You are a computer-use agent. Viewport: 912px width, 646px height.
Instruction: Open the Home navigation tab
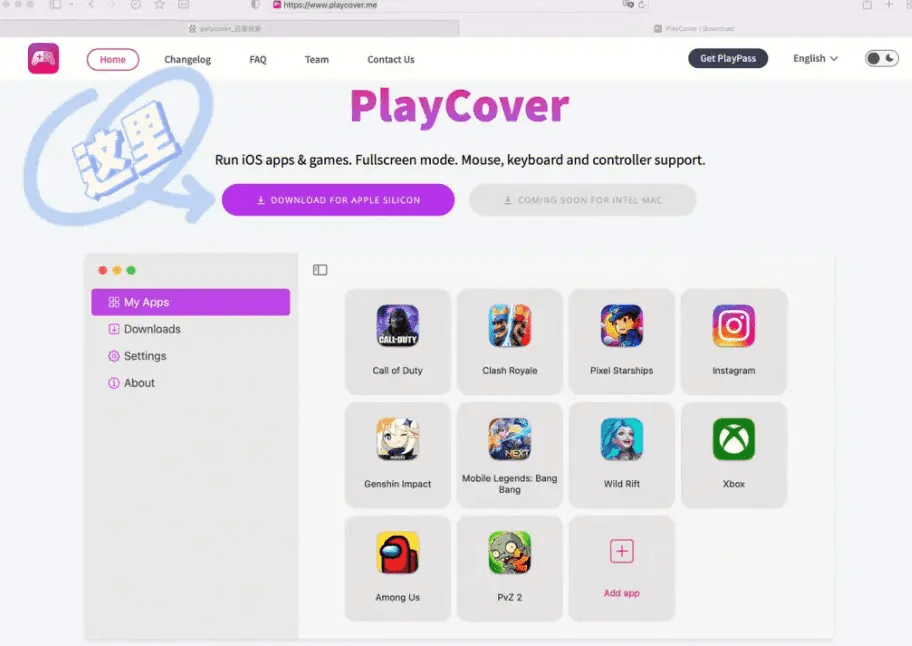[112, 59]
